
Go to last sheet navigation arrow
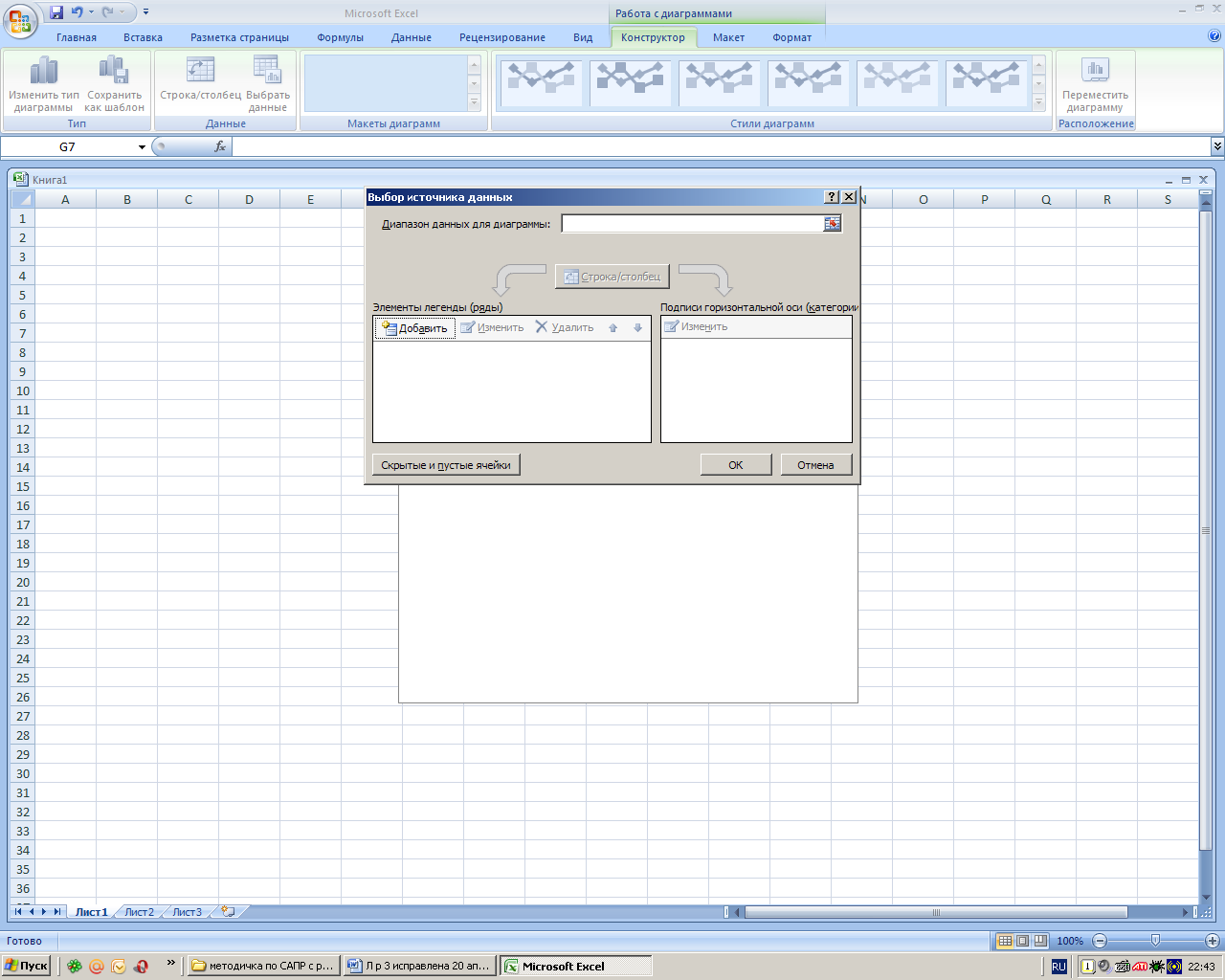coord(57,912)
